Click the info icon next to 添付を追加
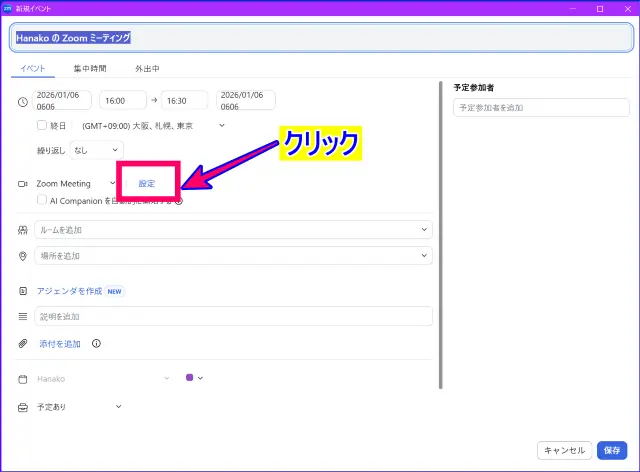The image size is (640, 472). [96, 343]
